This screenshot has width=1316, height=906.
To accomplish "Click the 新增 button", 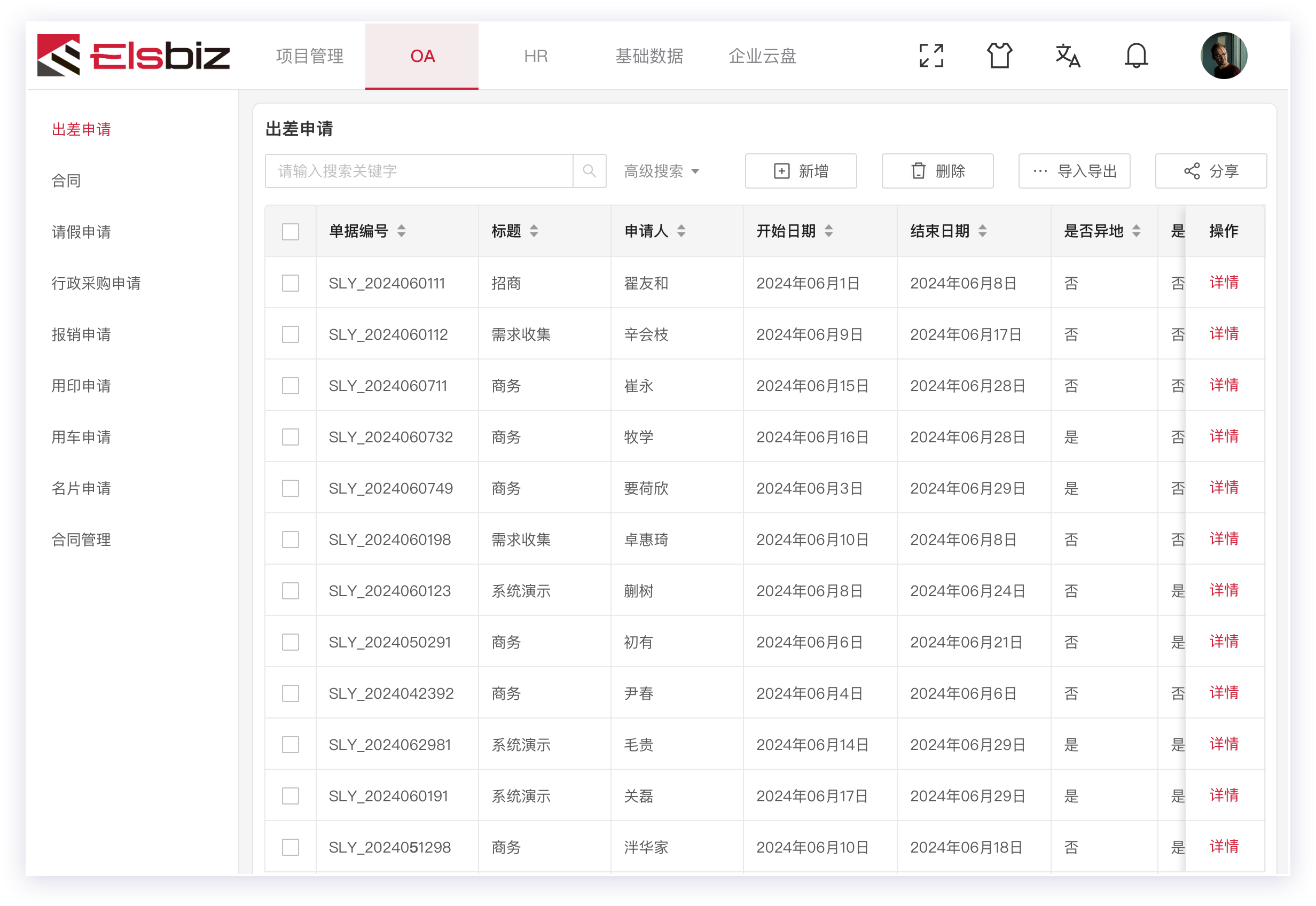I will (801, 171).
